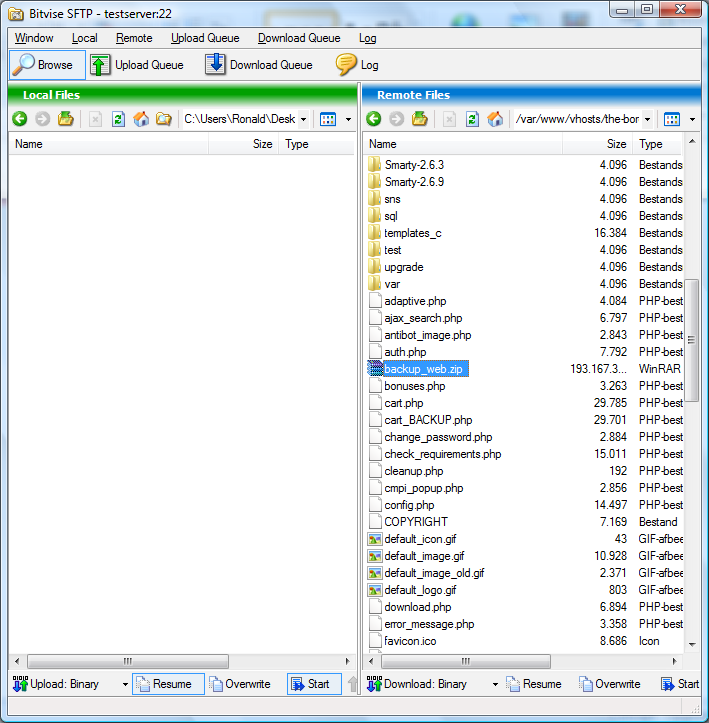Go to remote home directory icon
The width and height of the screenshot is (709, 723).
(495, 119)
